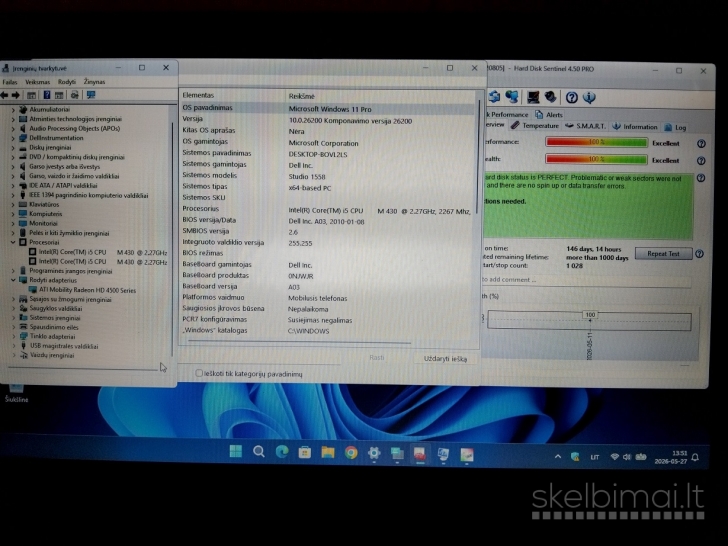Click the System Information vertical scrollbar
Screen dimensions: 728x546
coord(478,158)
